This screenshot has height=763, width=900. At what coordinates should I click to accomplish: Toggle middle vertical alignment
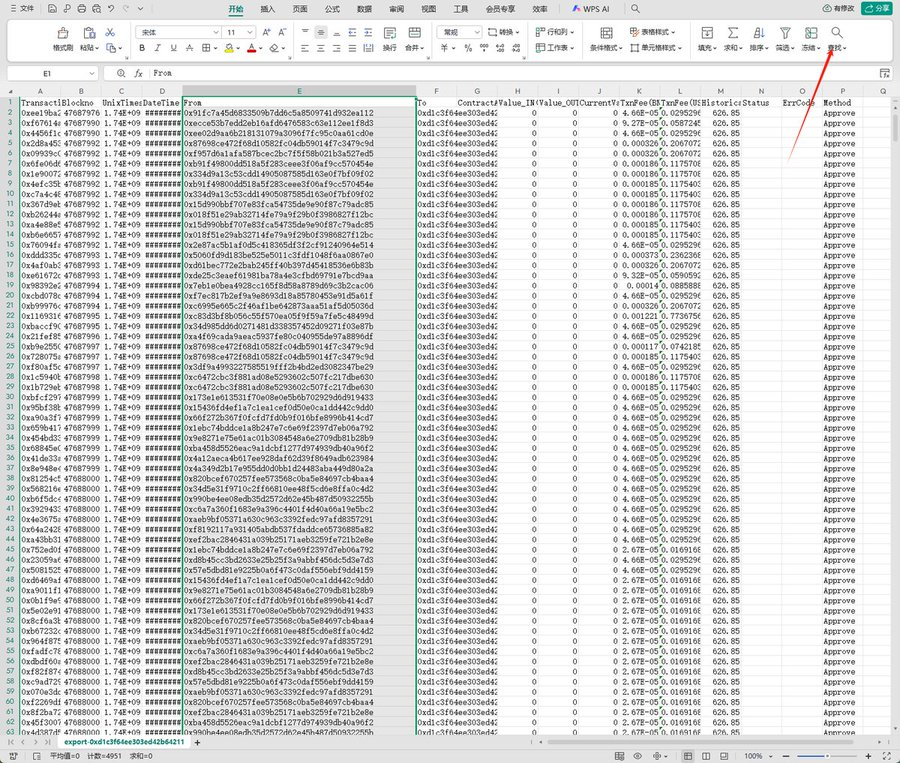321,32
